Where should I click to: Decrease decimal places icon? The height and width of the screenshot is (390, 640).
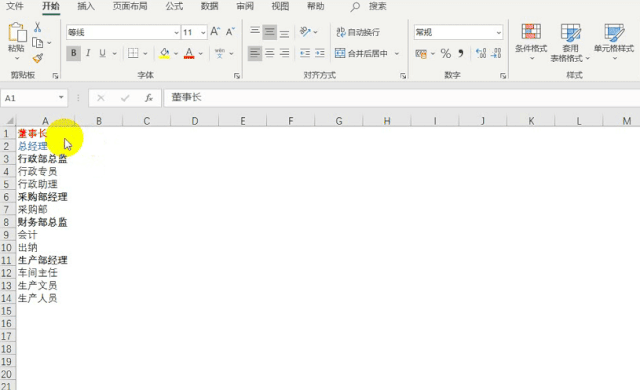click(x=496, y=53)
